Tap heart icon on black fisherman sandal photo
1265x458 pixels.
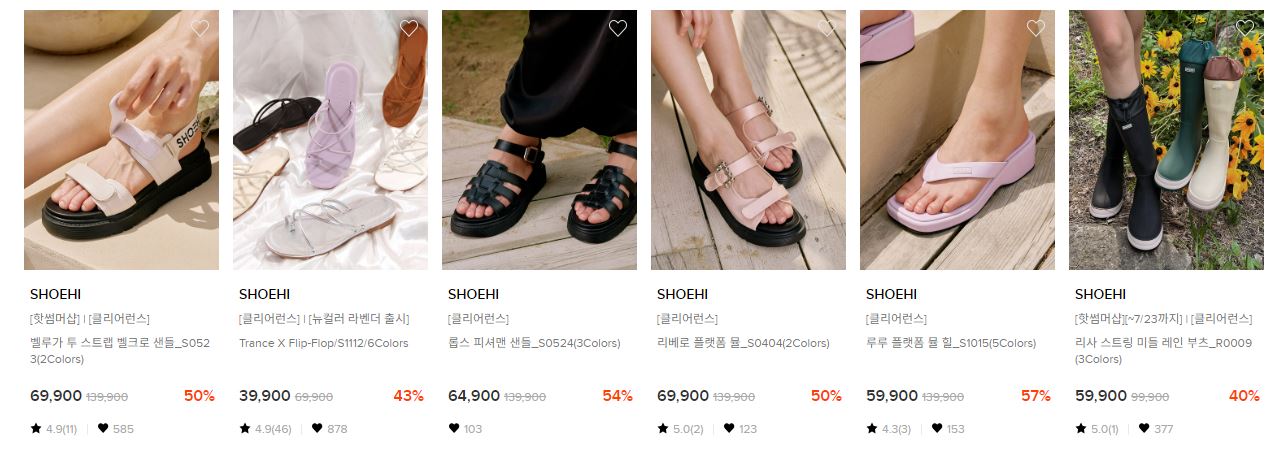[618, 28]
